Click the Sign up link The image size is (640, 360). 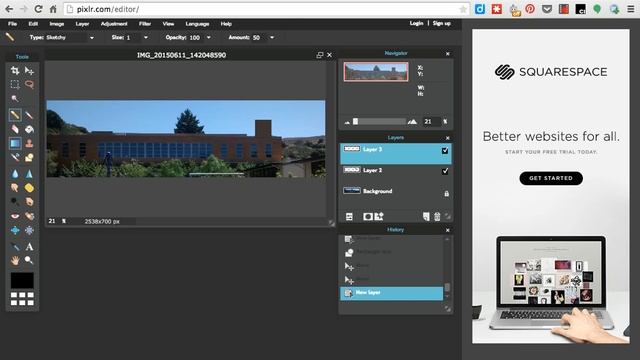tap(442, 23)
